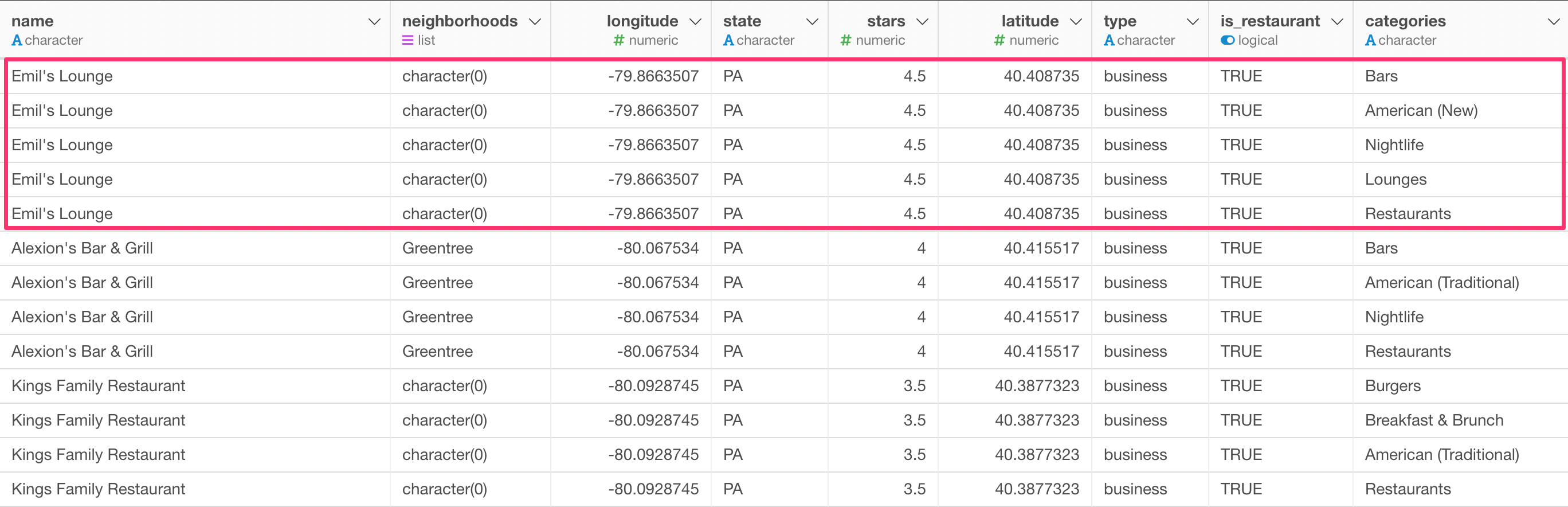
Task: Click PA state in Kings Family Burgers row
Action: (x=732, y=386)
